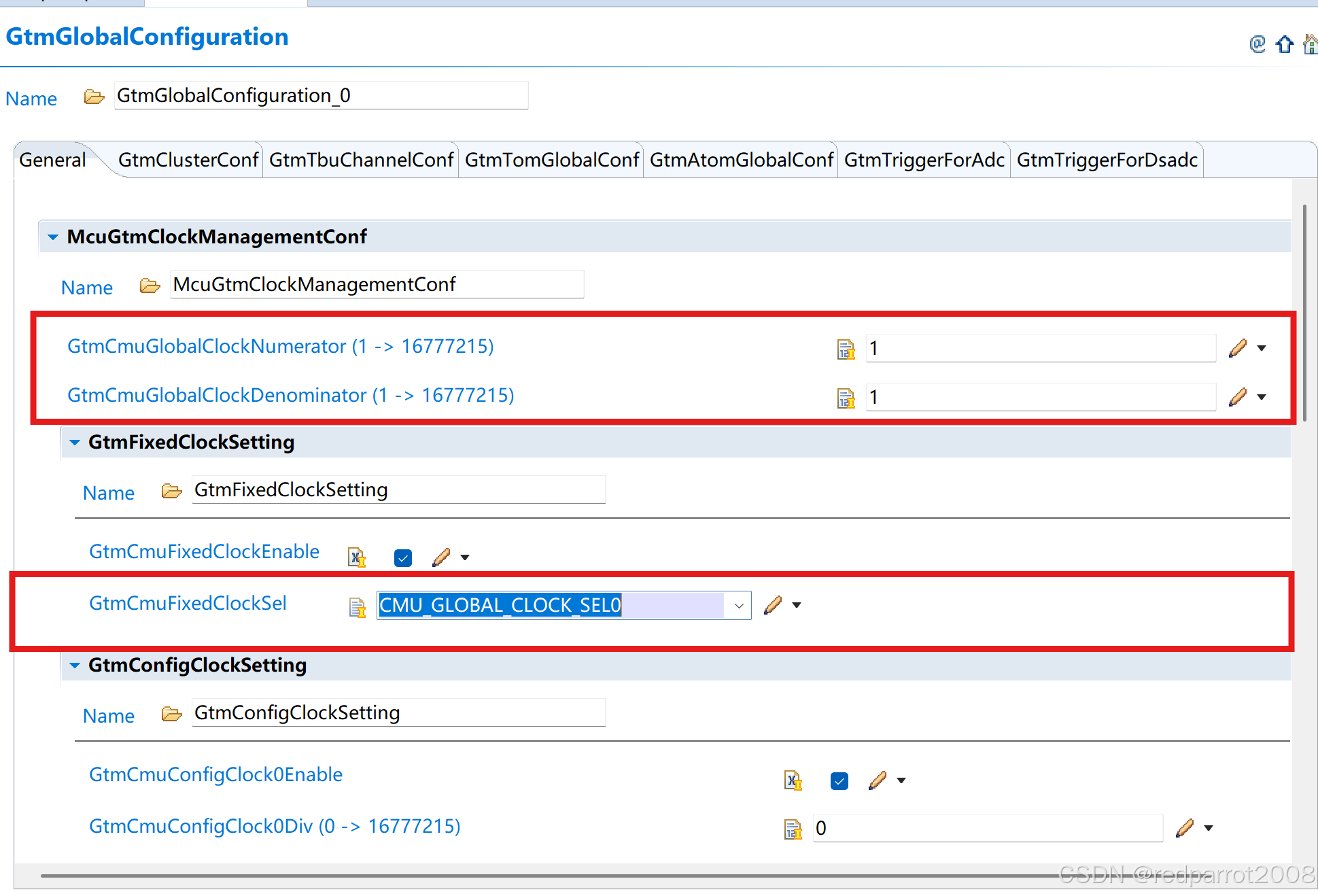Open the GtmCmuFixedClockSel combo box
The height and width of the screenshot is (896, 1318).
point(739,606)
